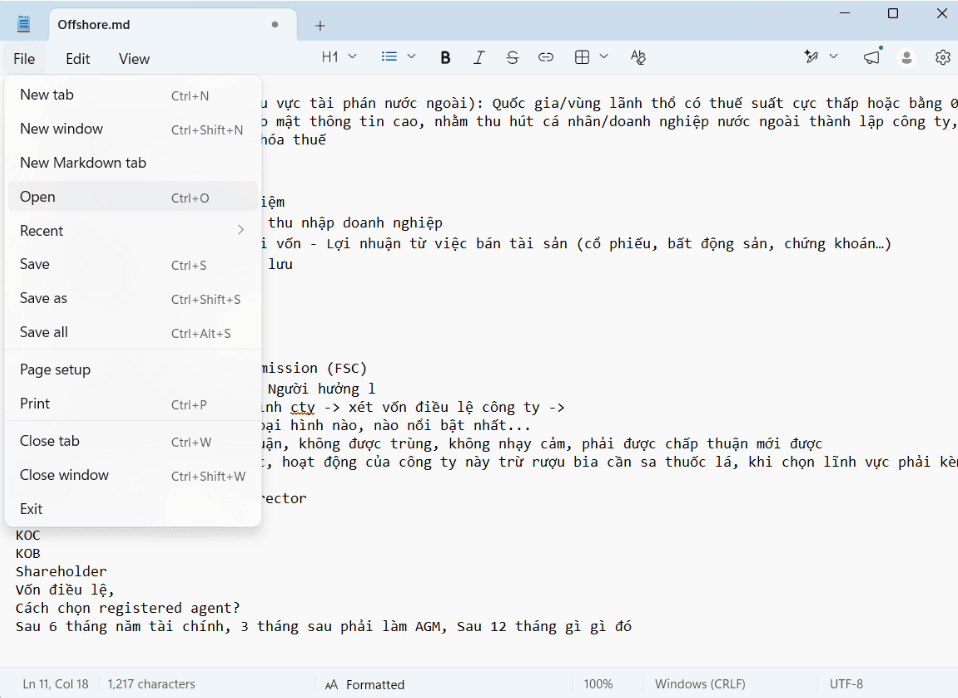The height and width of the screenshot is (698, 958).
Task: Click the megaphone feedback icon
Action: [x=872, y=57]
